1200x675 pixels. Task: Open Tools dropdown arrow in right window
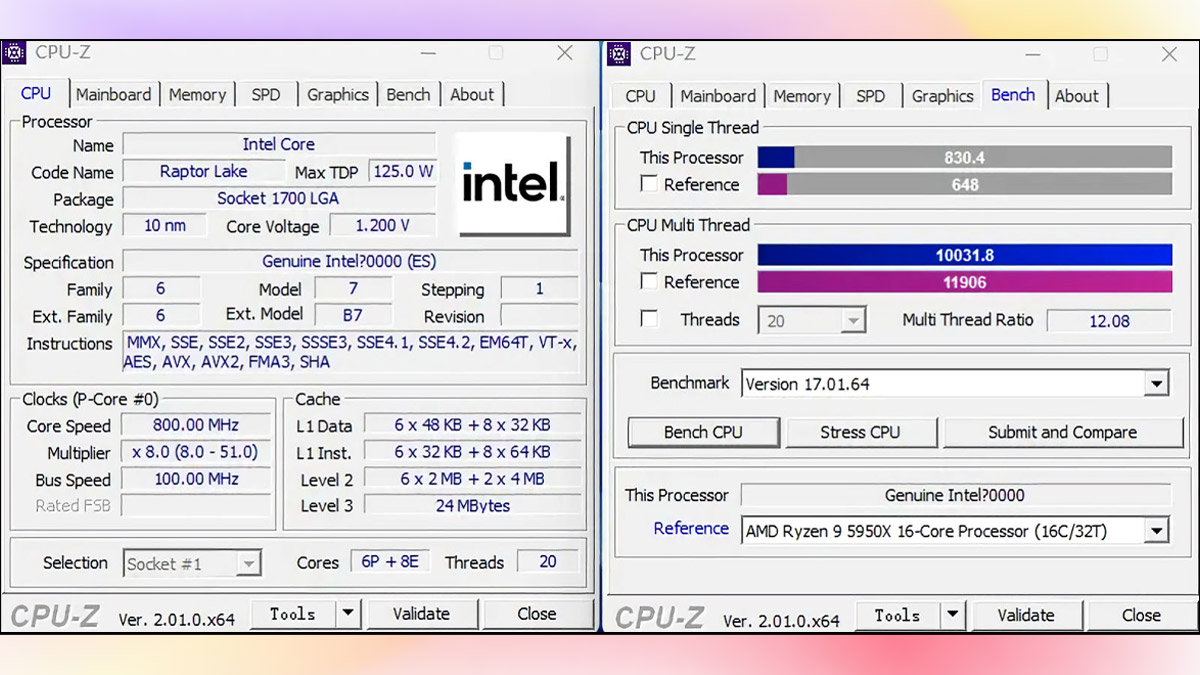(x=953, y=615)
